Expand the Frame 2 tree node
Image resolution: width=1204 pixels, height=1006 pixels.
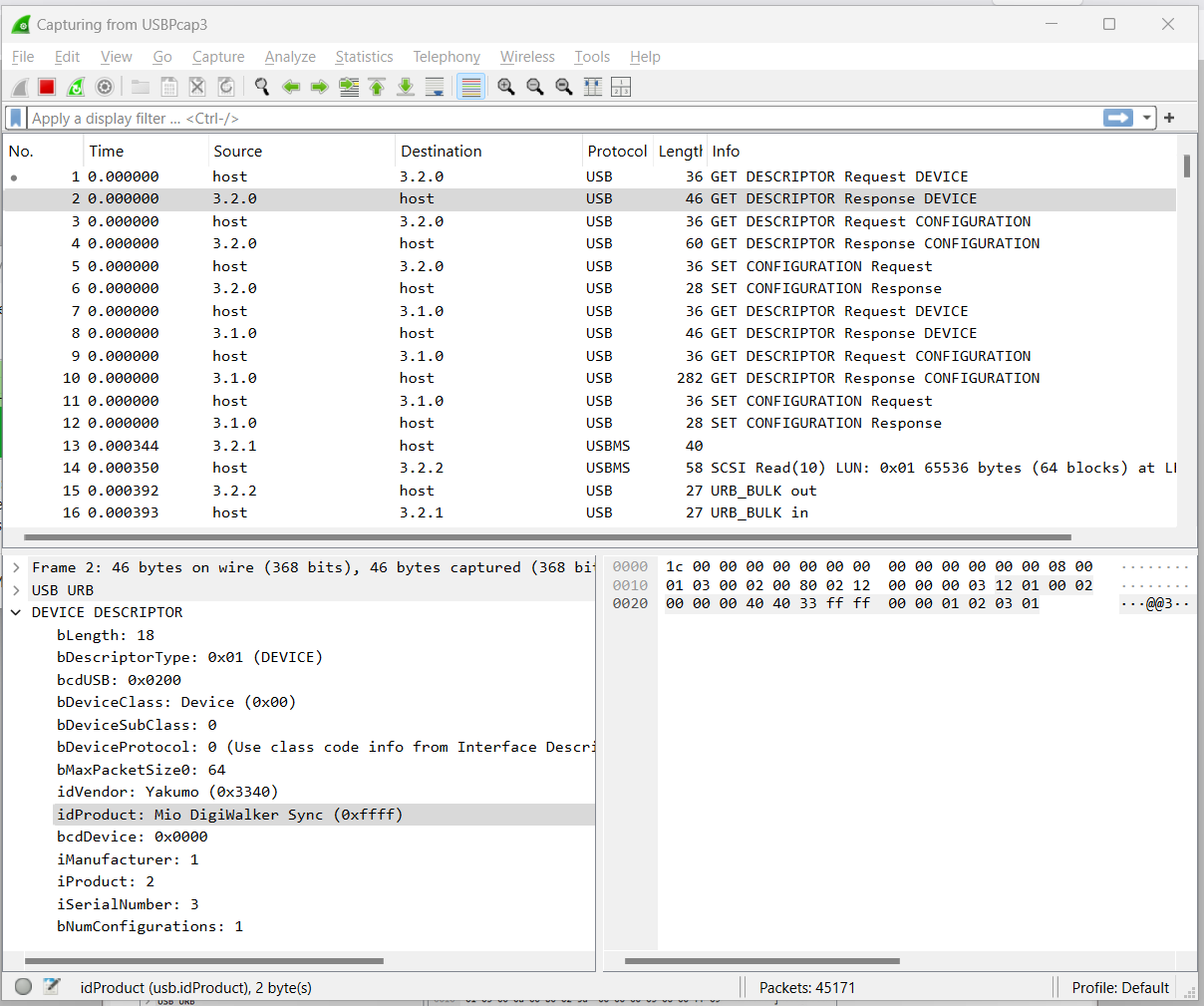(x=16, y=567)
